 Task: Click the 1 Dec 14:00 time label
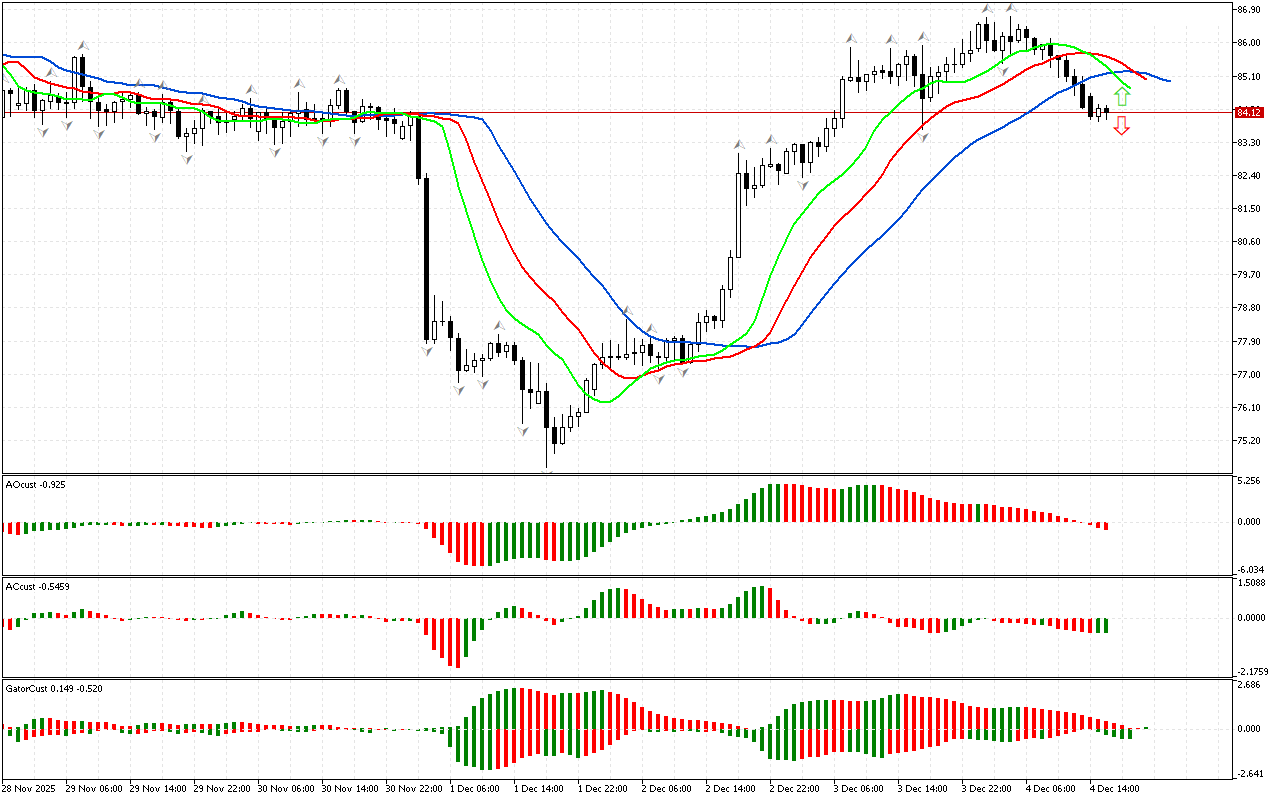537,788
